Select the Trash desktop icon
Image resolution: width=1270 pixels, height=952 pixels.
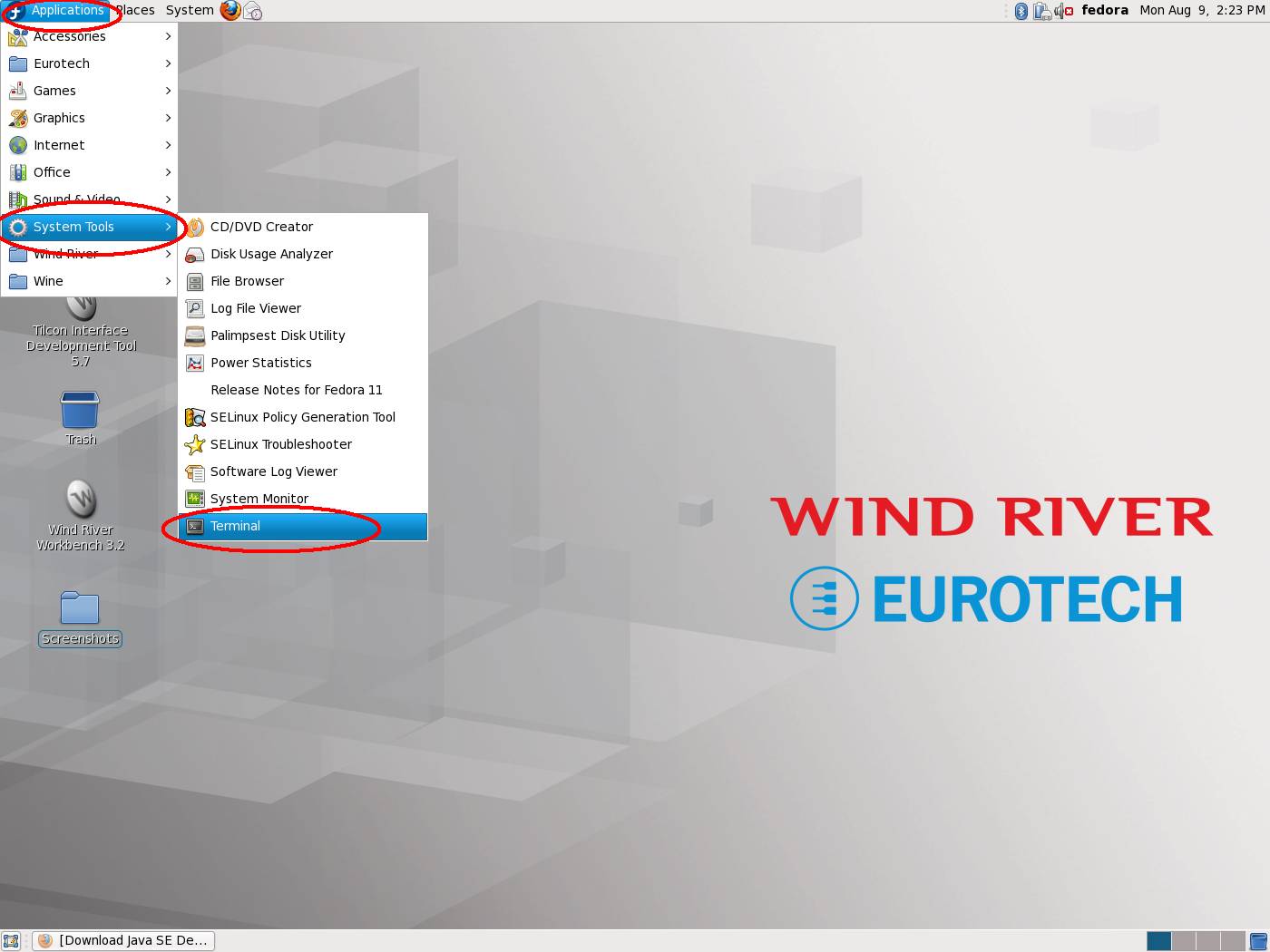(80, 410)
